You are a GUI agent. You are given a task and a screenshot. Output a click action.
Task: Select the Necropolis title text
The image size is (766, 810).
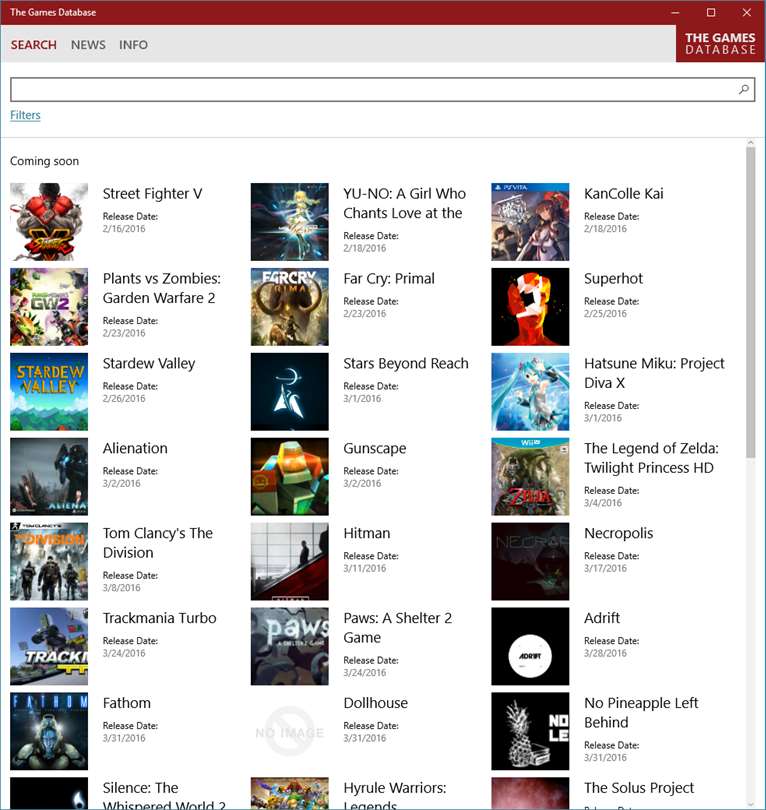618,533
